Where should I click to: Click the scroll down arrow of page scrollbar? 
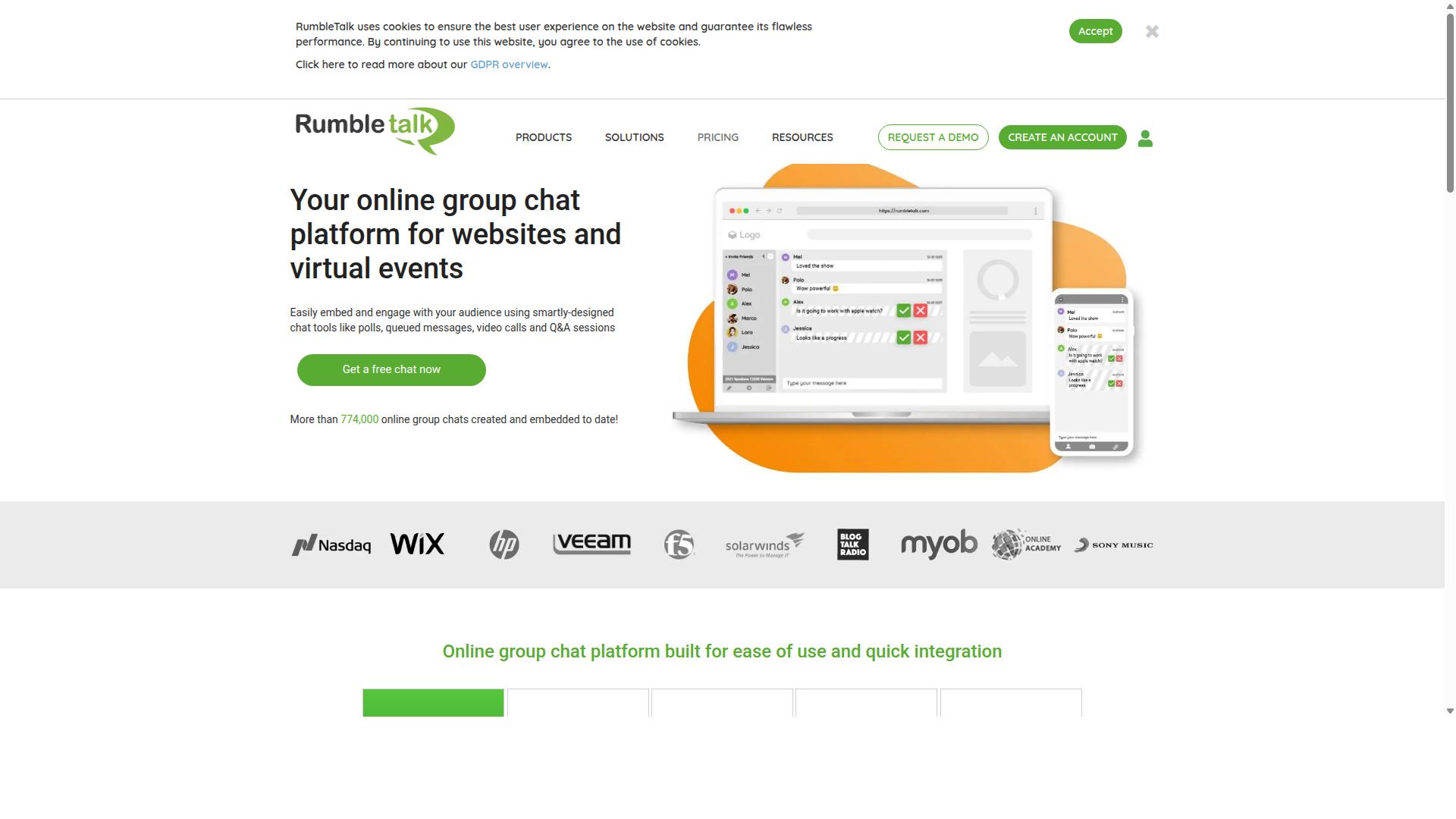pos(1450,711)
